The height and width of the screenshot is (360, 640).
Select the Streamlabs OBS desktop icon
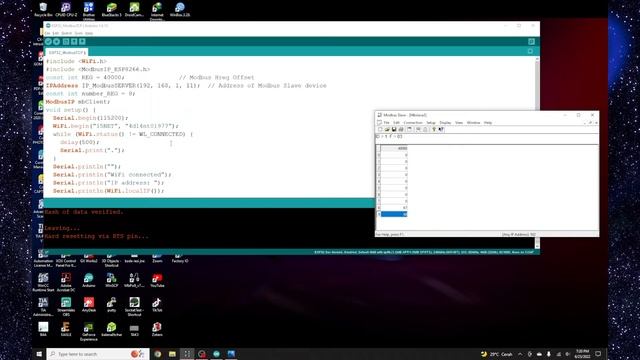tap(66, 307)
